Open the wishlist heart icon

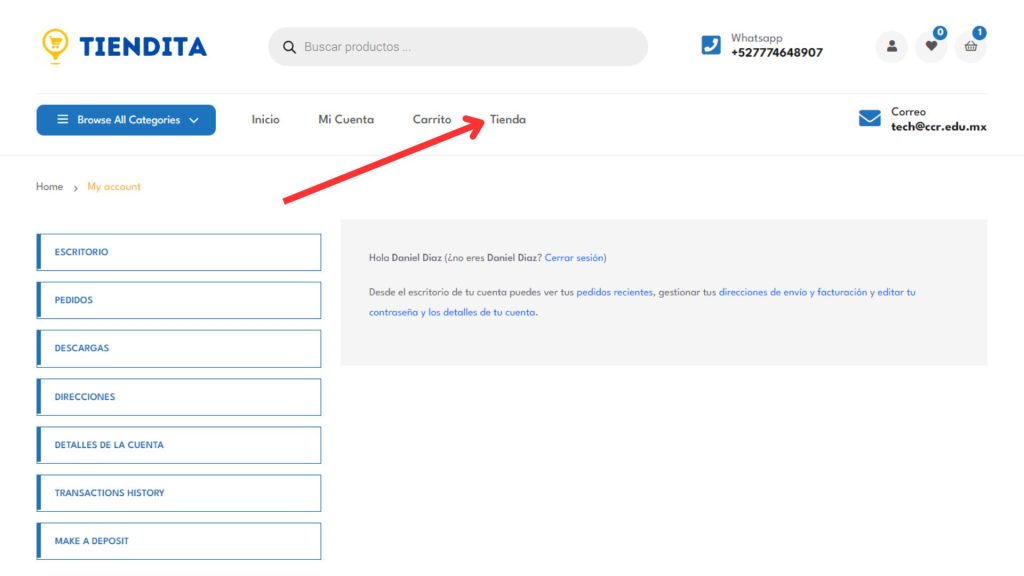click(x=931, y=46)
